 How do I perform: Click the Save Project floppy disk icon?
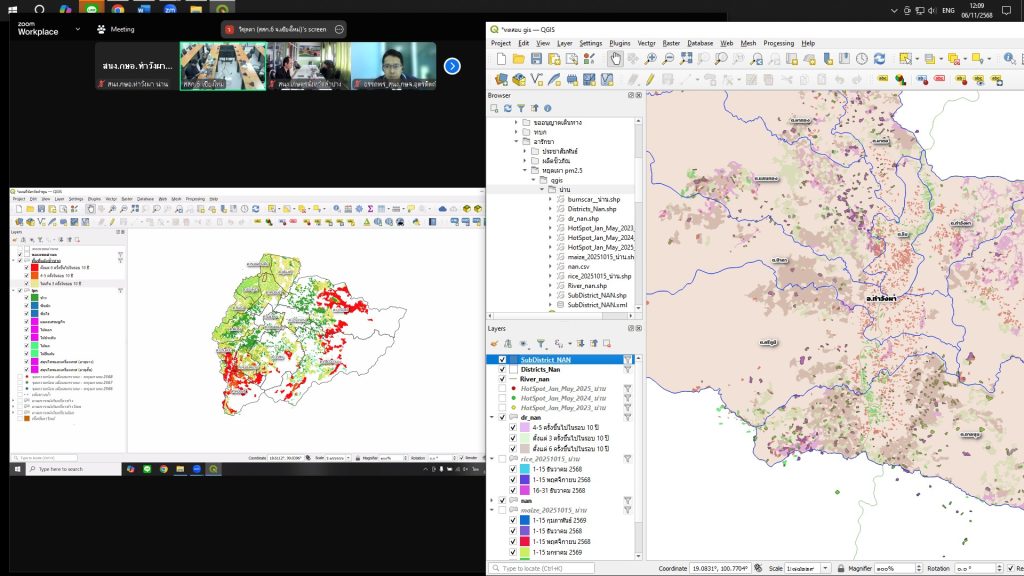tap(537, 59)
